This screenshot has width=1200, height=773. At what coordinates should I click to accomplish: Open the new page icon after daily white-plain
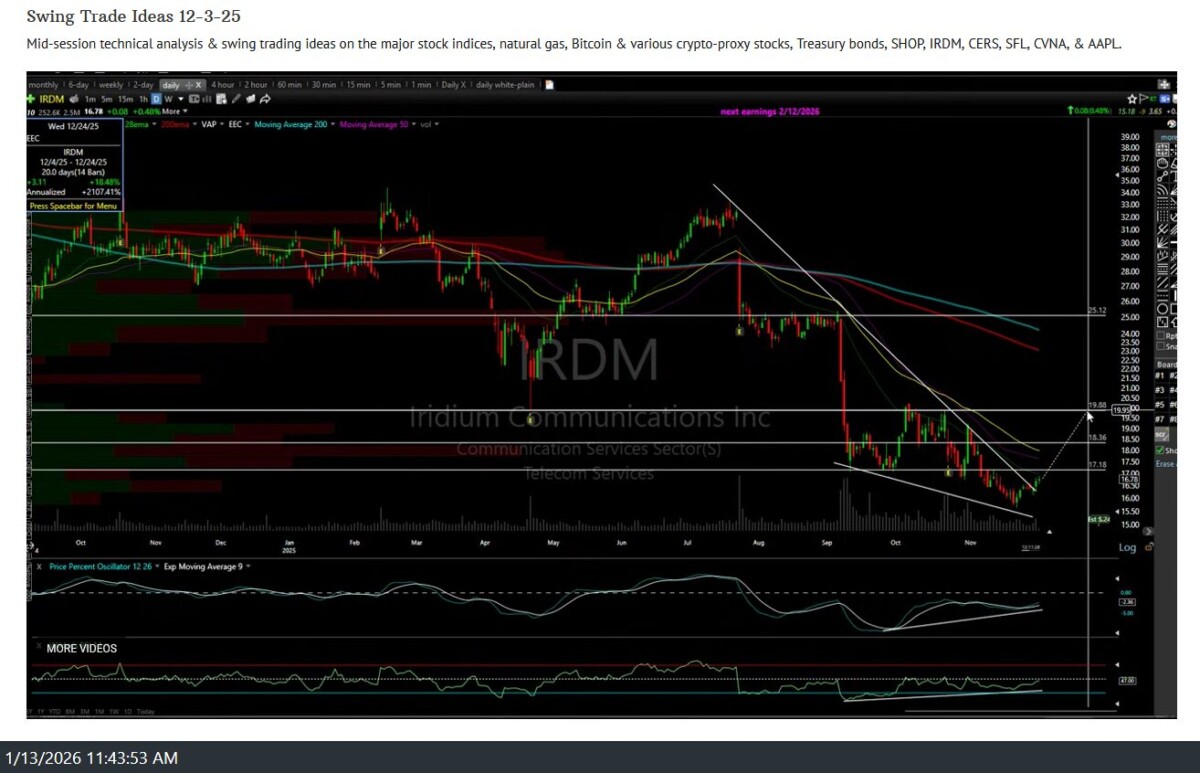[549, 85]
